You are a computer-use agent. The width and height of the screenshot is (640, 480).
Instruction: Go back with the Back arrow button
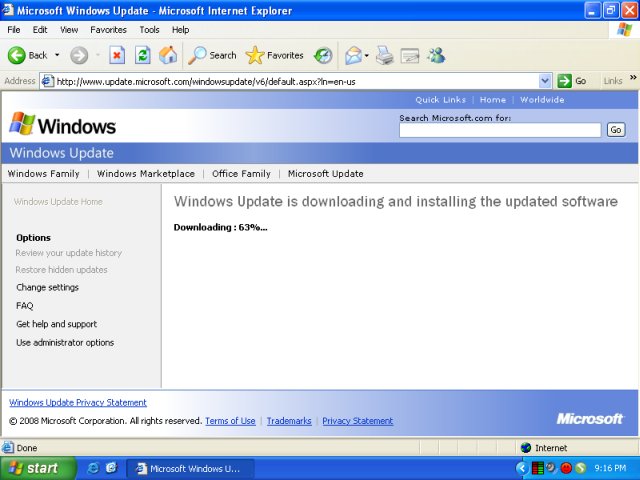[x=28, y=55]
